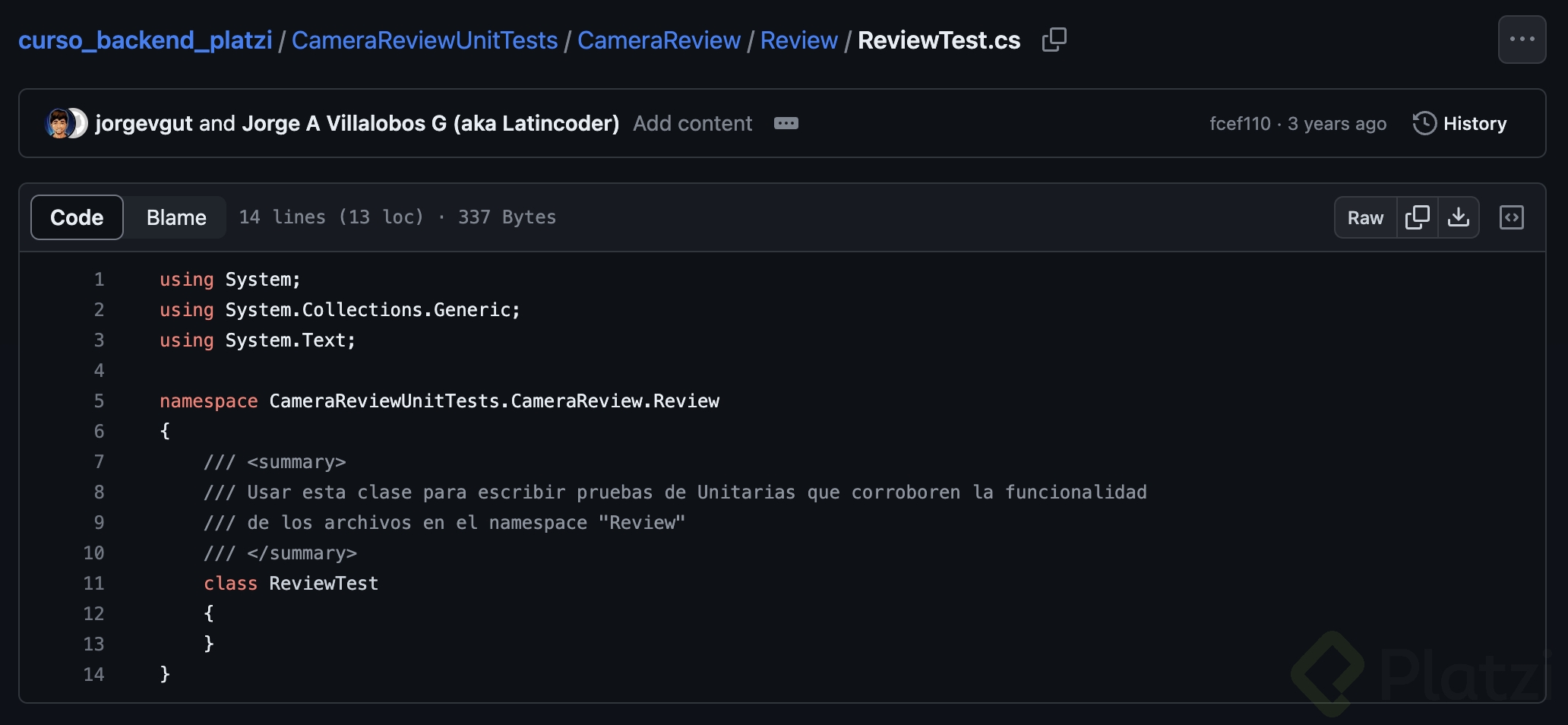
Task: Open the CameraReview breadcrumb folder
Action: click(659, 40)
